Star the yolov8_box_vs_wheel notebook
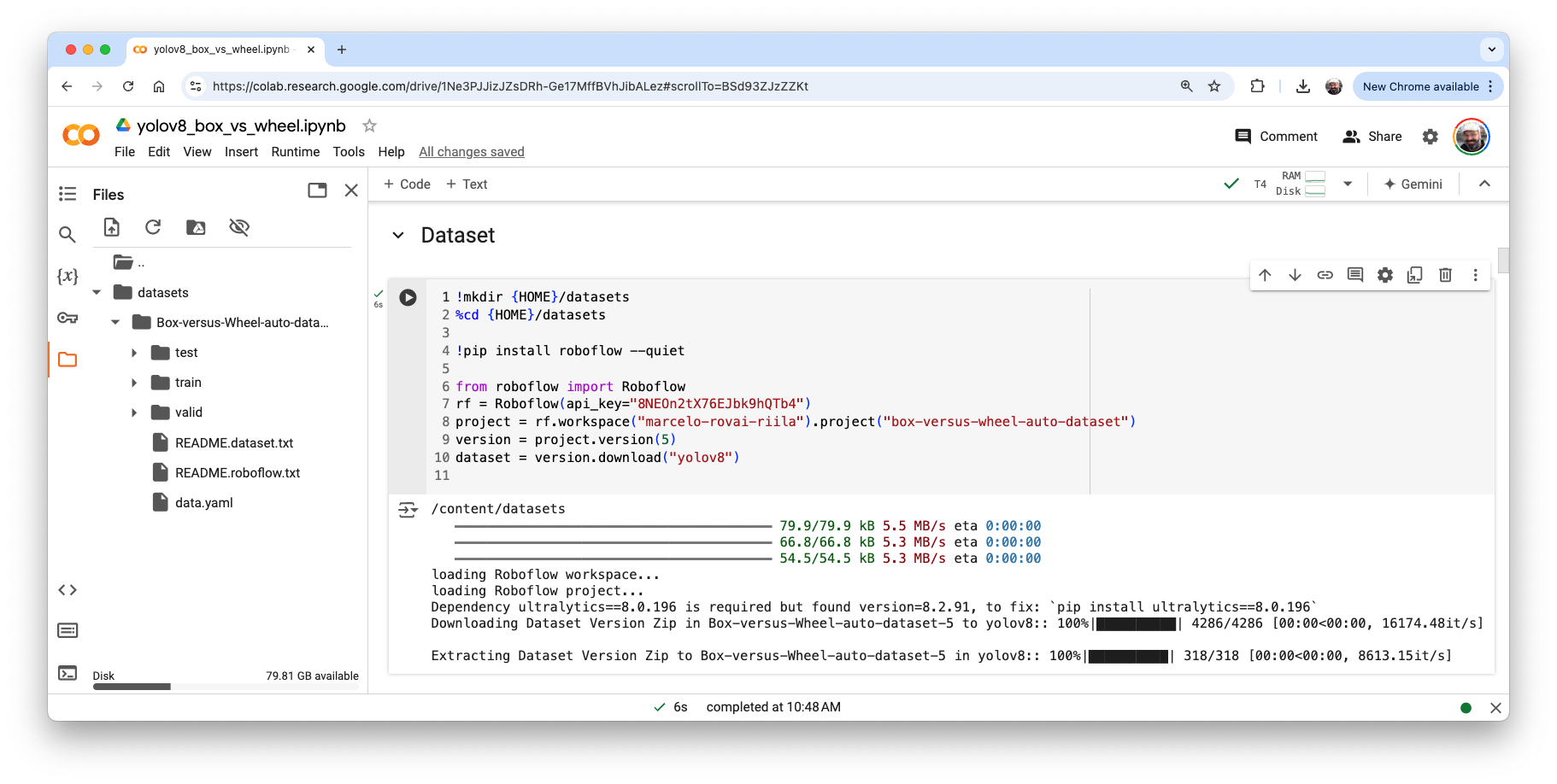Viewport: 1557px width, 784px height. point(369,126)
